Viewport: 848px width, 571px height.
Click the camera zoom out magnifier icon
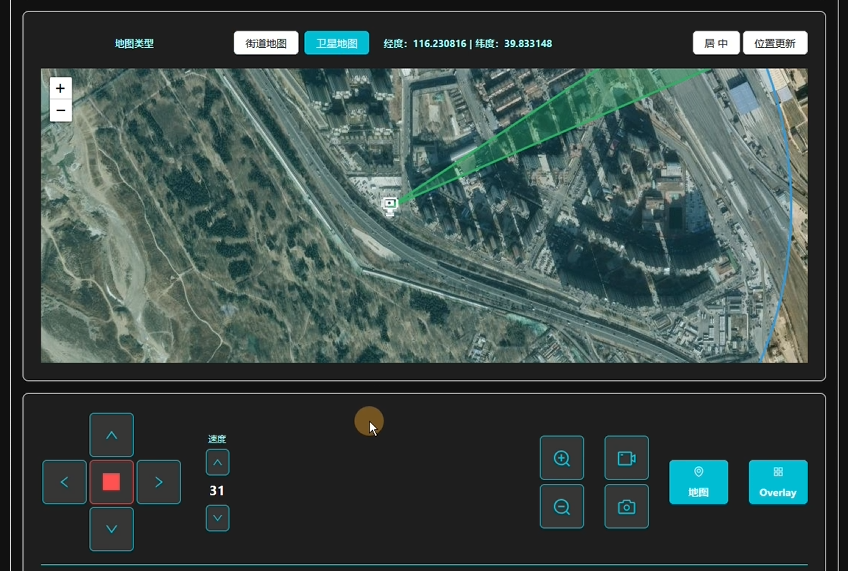tap(562, 507)
